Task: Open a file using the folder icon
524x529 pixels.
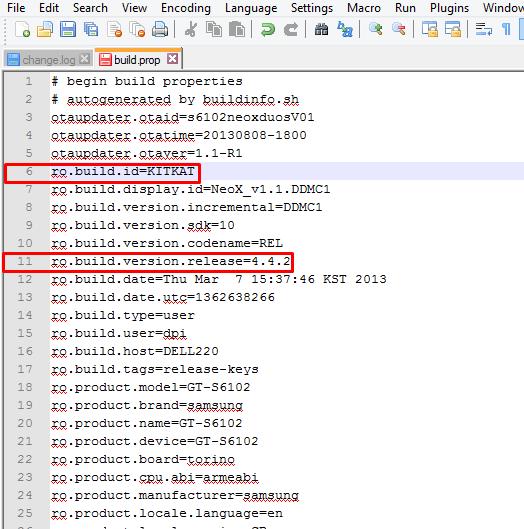Action: click(x=45, y=29)
